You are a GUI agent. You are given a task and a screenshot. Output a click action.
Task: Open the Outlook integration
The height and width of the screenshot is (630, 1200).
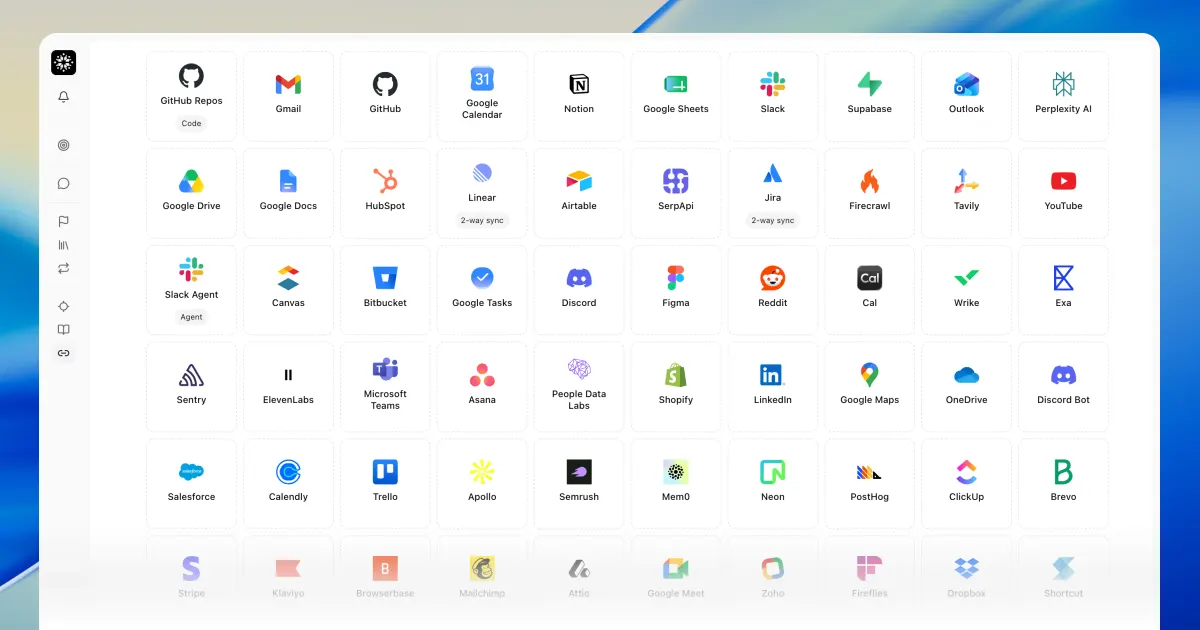[x=967, y=96]
